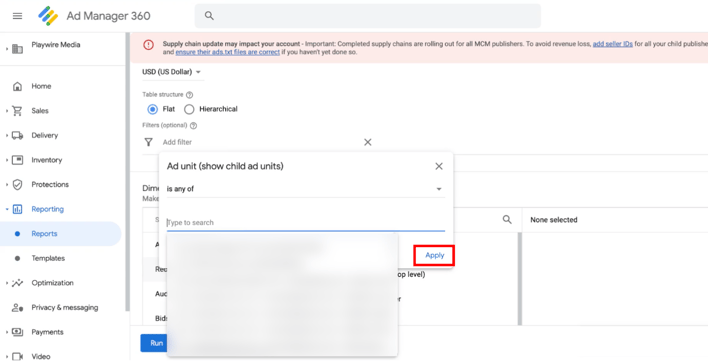Follow 'ensure their ads.txt files are correct' link

(228, 52)
